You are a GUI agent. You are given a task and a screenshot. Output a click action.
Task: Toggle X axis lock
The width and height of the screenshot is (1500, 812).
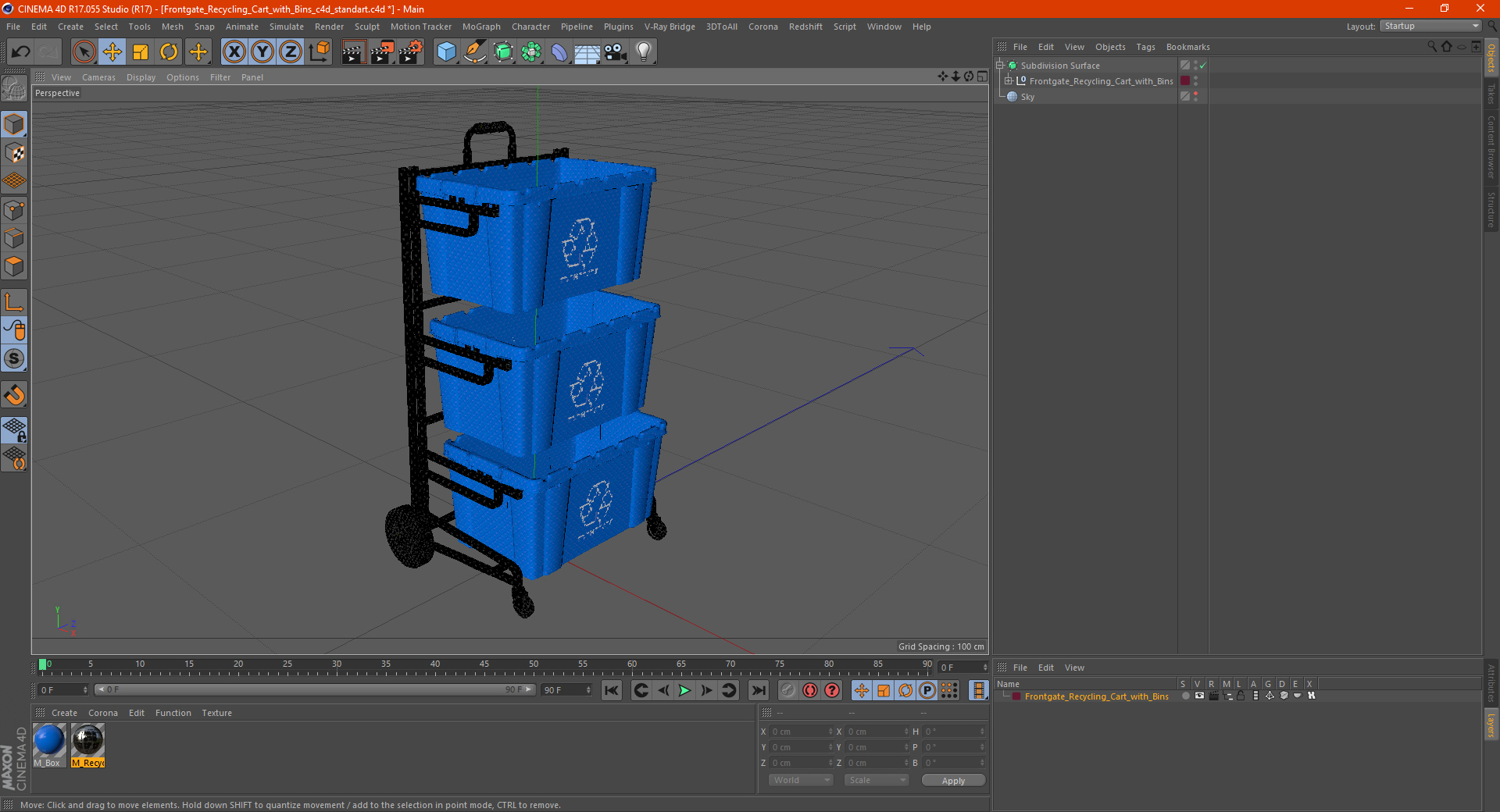click(x=234, y=52)
